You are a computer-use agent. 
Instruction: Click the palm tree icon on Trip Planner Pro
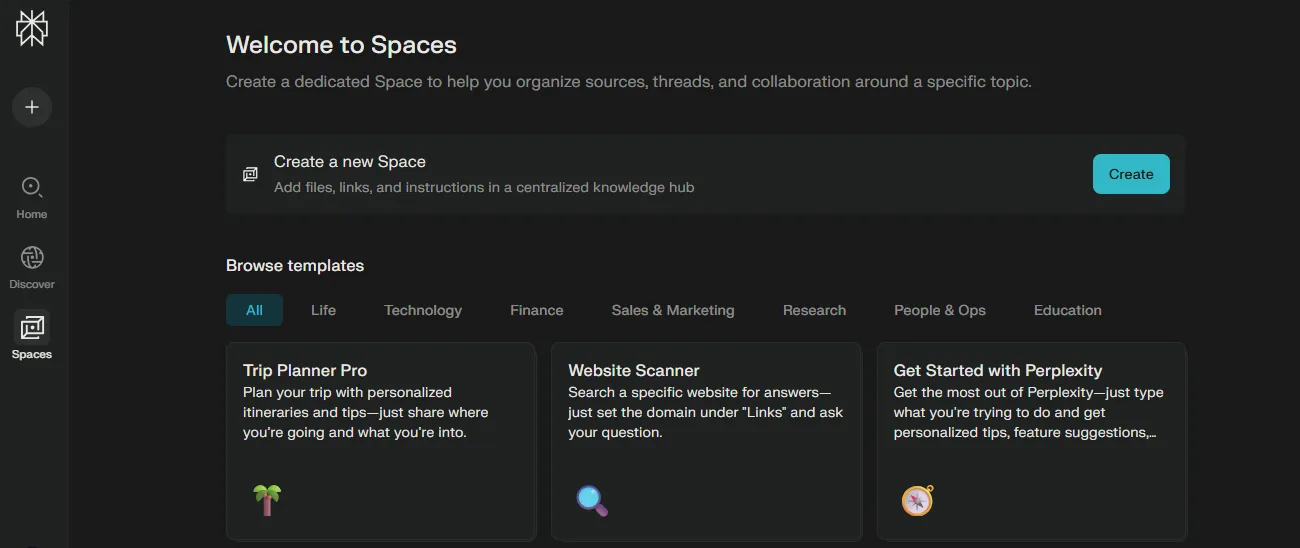[267, 498]
